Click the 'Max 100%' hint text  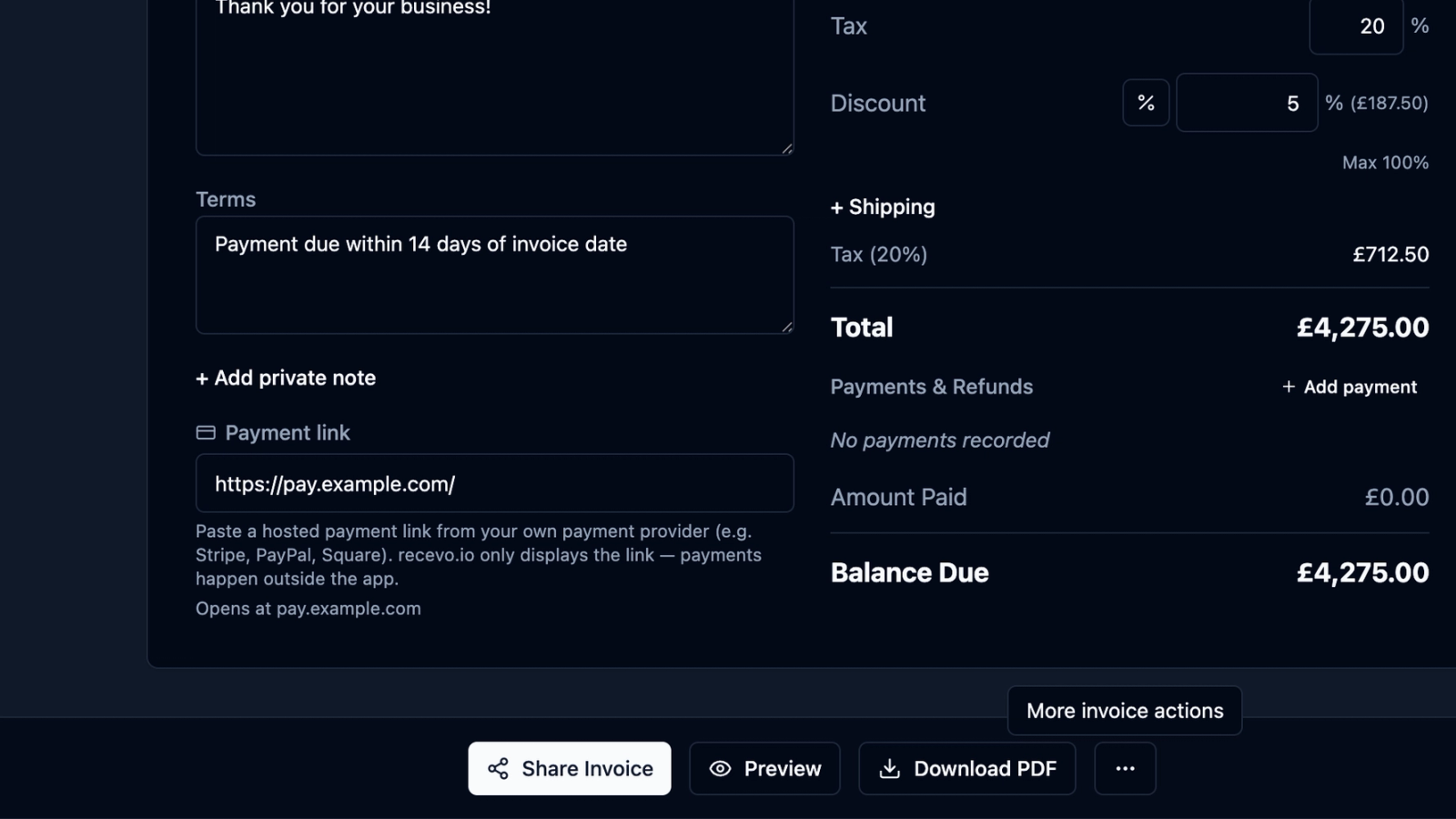[1385, 163]
